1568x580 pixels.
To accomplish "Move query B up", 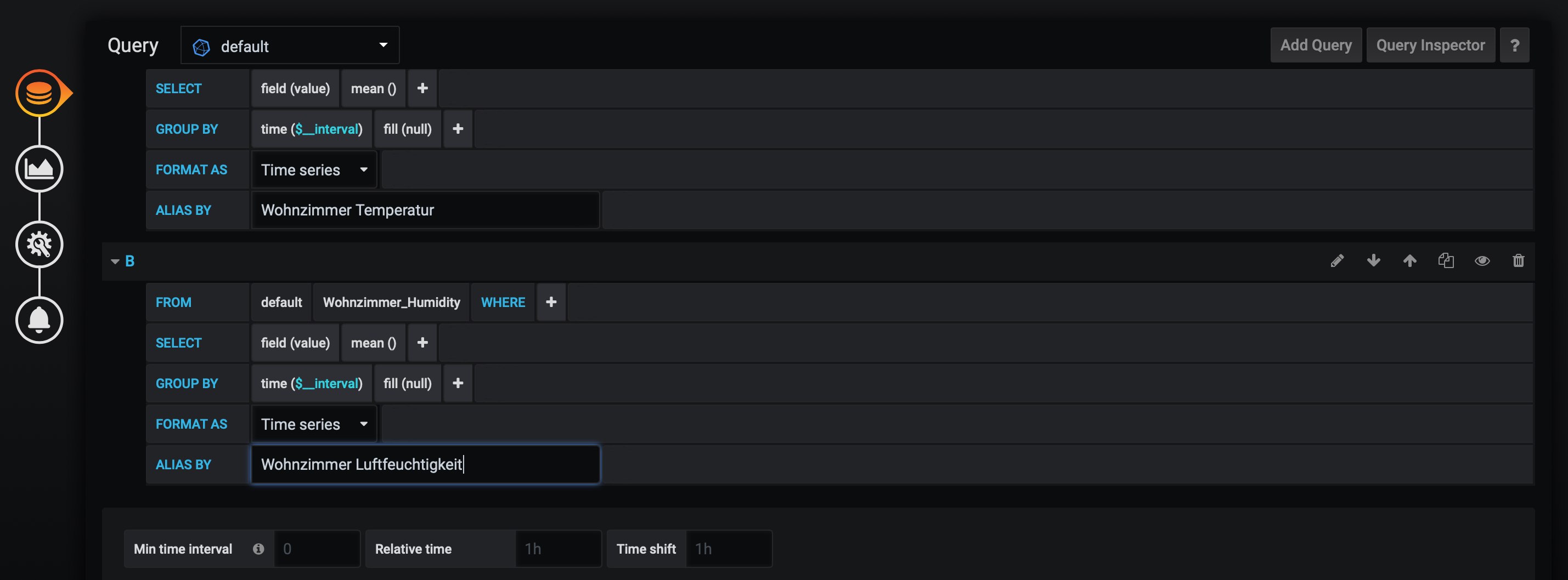I will pos(1410,261).
